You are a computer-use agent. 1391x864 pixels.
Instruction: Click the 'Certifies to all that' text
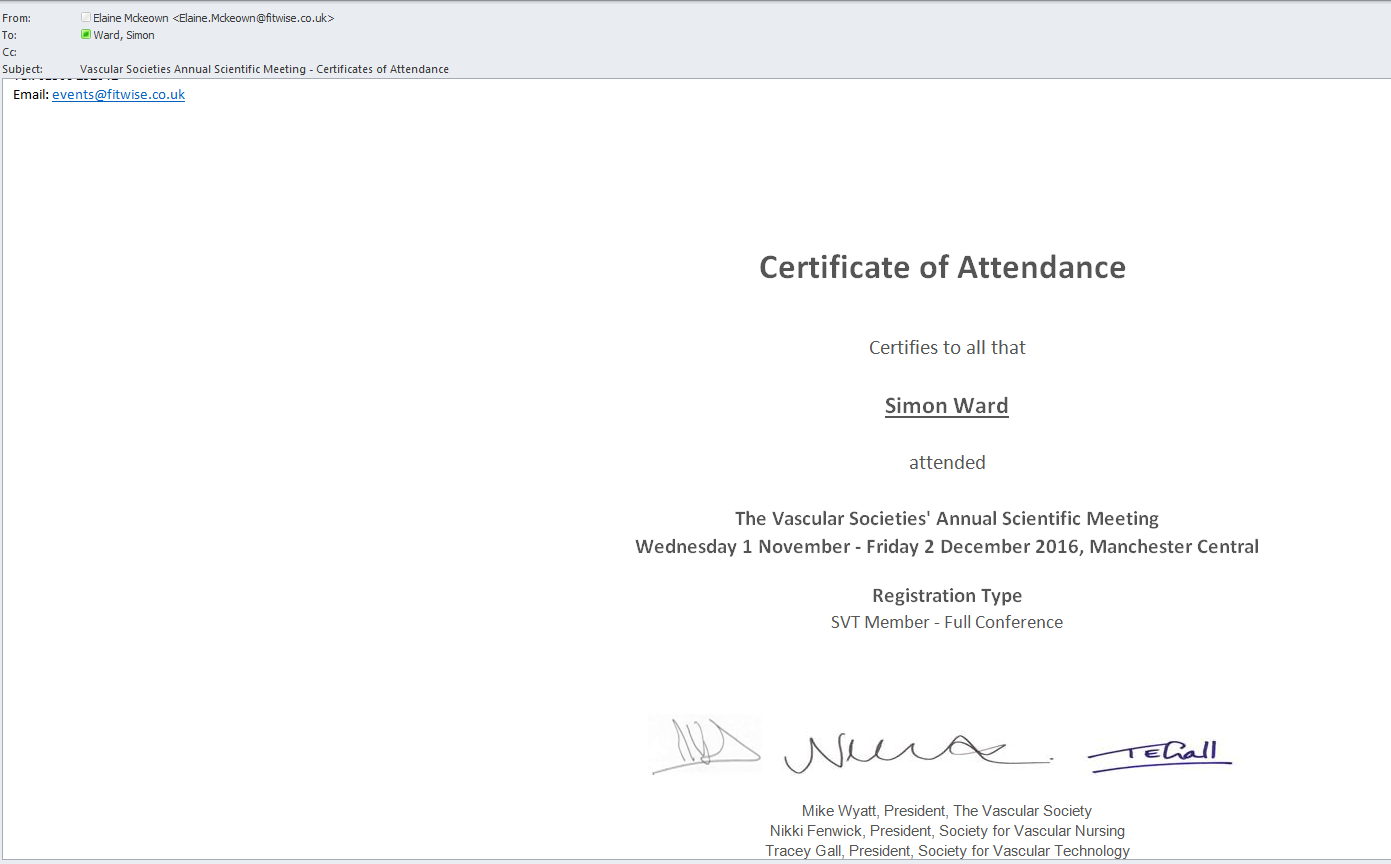946,348
